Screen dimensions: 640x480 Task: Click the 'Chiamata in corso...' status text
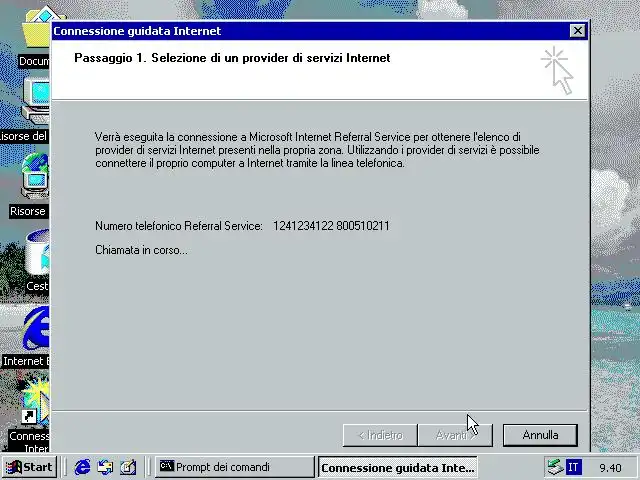click(141, 250)
